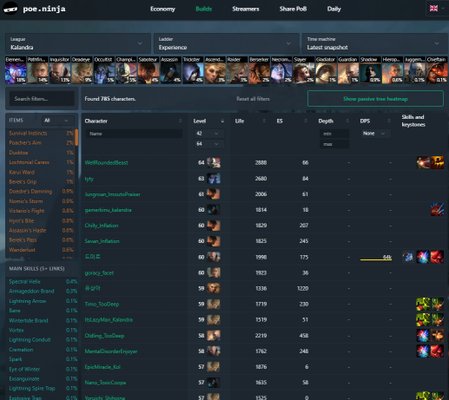Open the Streamers tab
This screenshot has width=449, height=400.
click(246, 9)
